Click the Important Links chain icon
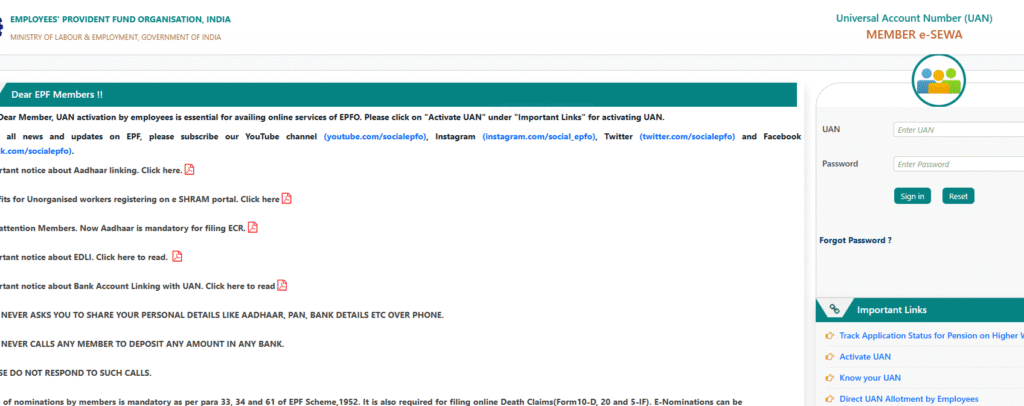Image resolution: width=1024 pixels, height=406 pixels. tap(834, 310)
